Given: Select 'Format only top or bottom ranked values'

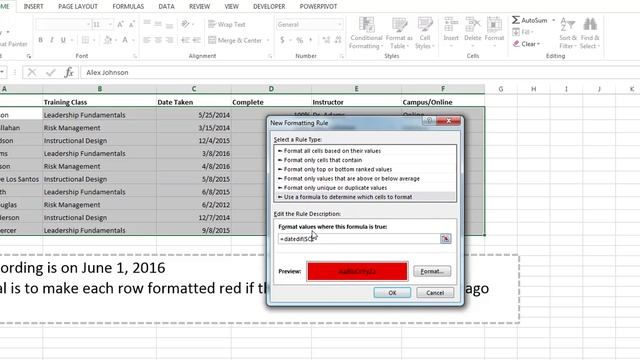Looking at the screenshot, I should pyautogui.click(x=365, y=169).
